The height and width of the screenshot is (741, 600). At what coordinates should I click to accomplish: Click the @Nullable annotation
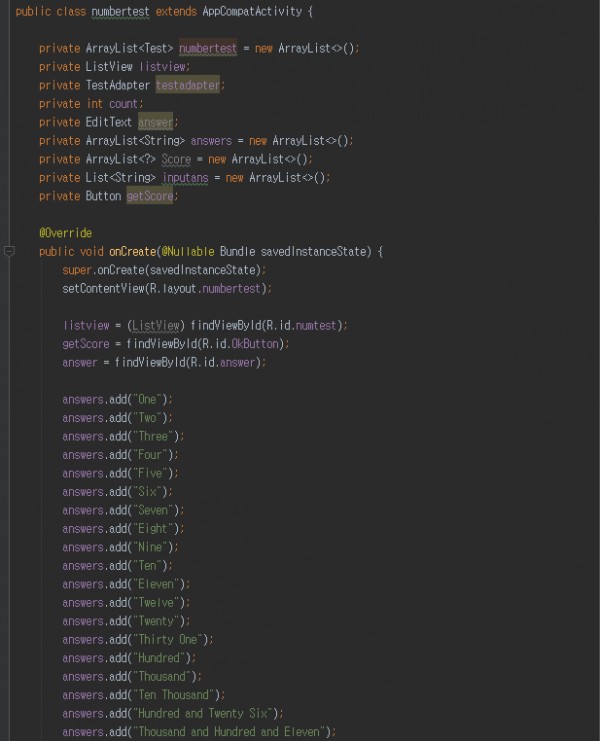(188, 251)
